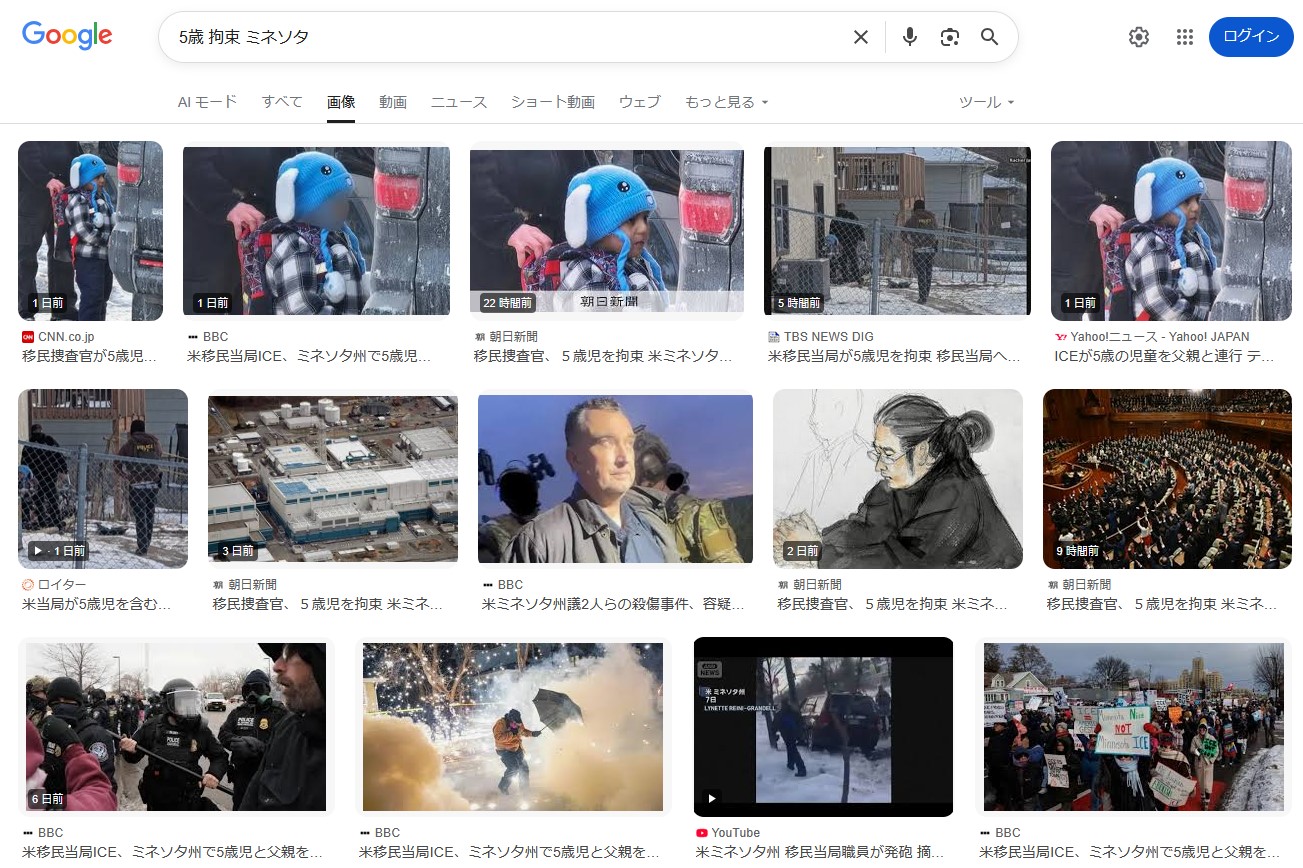Open the ショート動画 tab
Screen dimensions: 1303x868
pyautogui.click(x=552, y=102)
